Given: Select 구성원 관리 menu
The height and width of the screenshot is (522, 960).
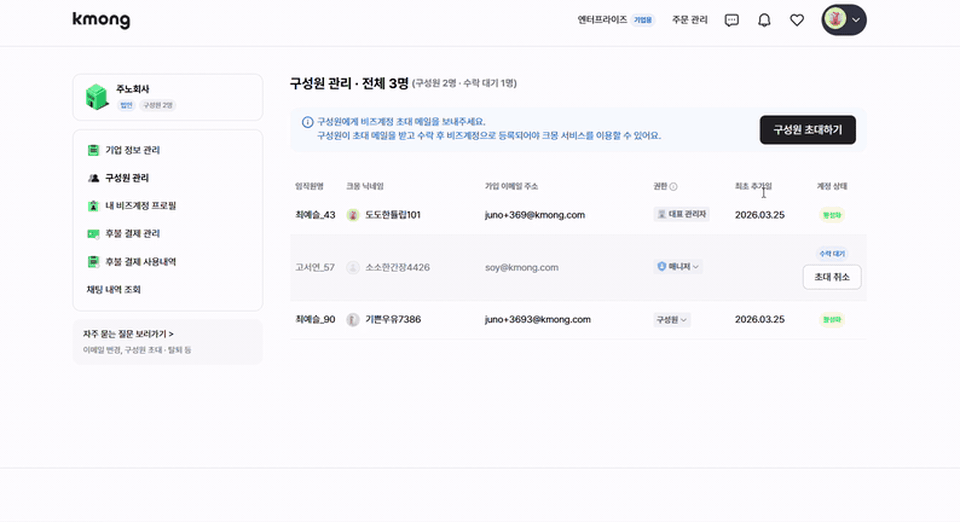Looking at the screenshot, I should click(x=127, y=178).
